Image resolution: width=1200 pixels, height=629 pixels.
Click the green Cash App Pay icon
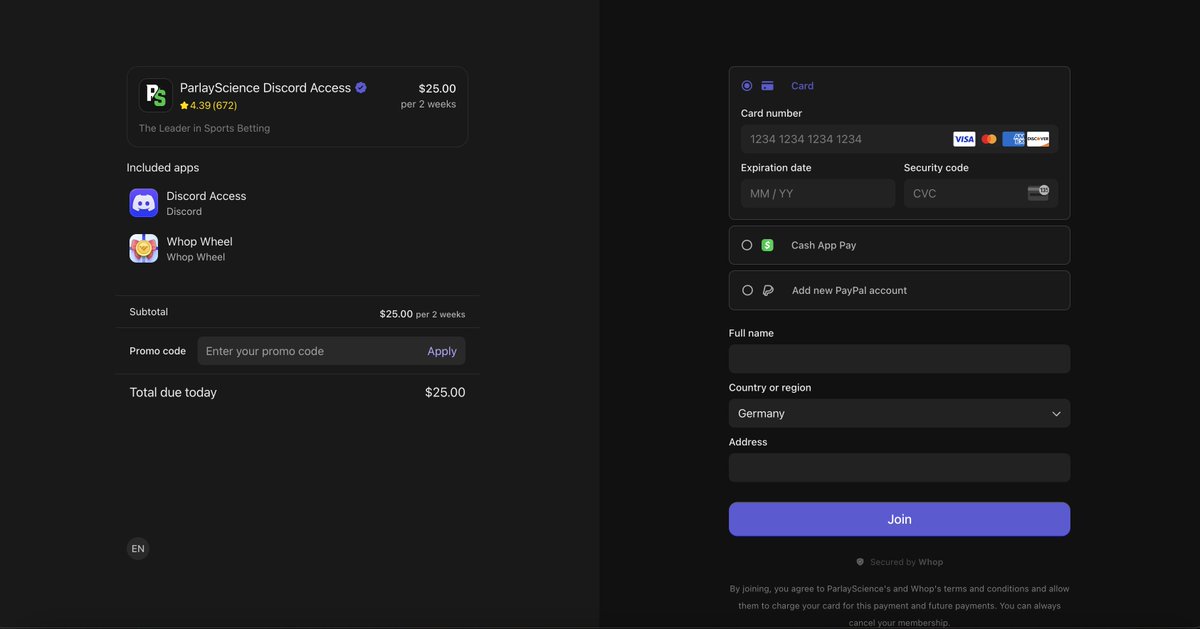[767, 244]
